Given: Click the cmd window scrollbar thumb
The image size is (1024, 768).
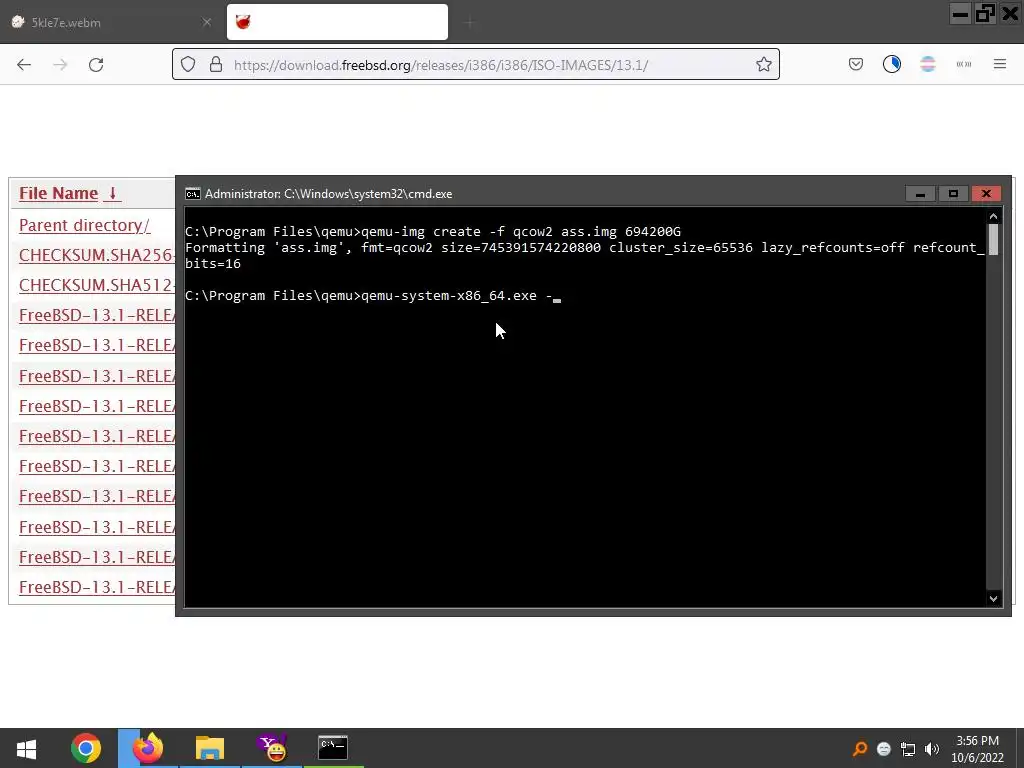Looking at the screenshot, I should (993, 240).
